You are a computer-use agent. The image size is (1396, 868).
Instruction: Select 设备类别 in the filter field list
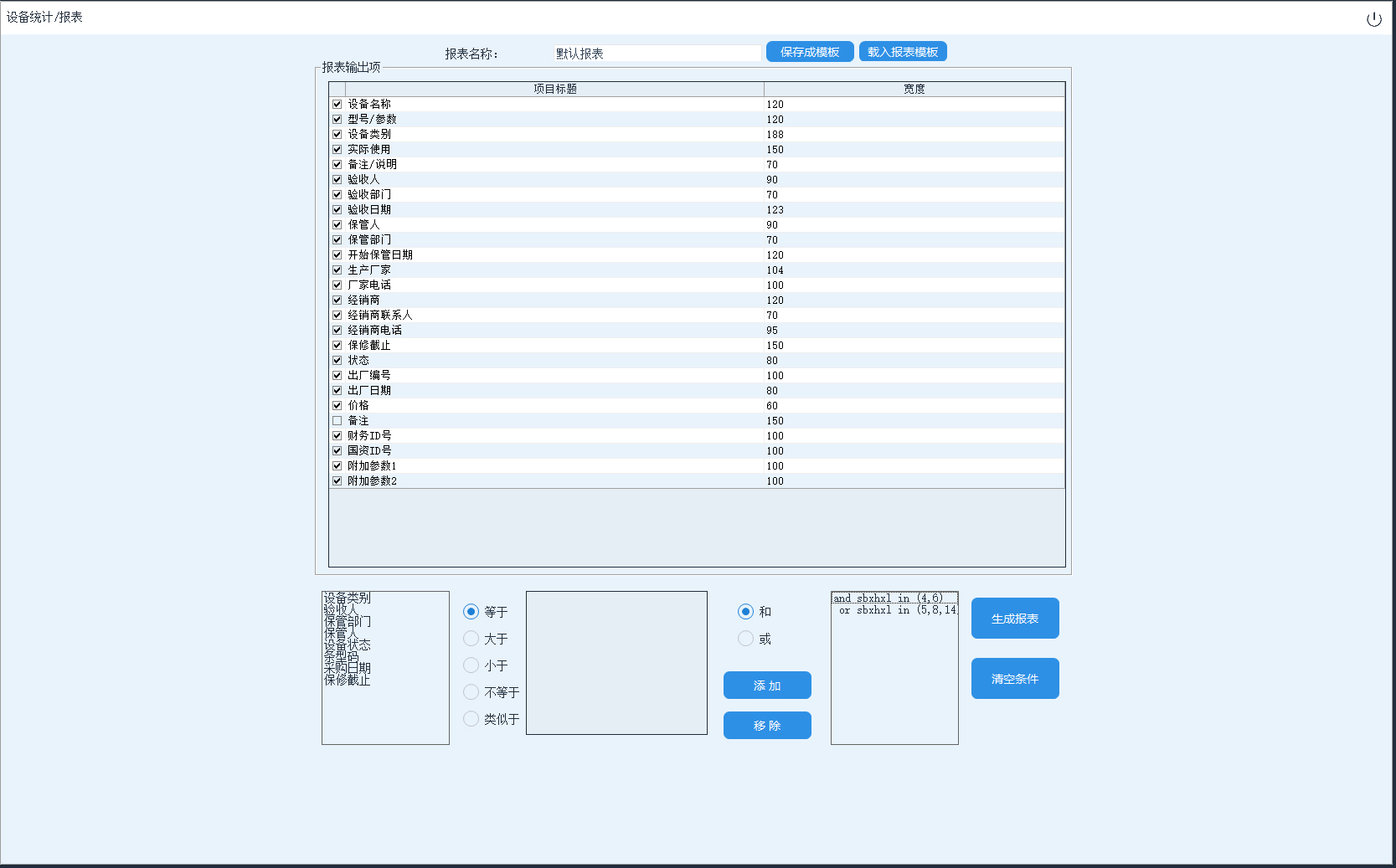pos(348,598)
